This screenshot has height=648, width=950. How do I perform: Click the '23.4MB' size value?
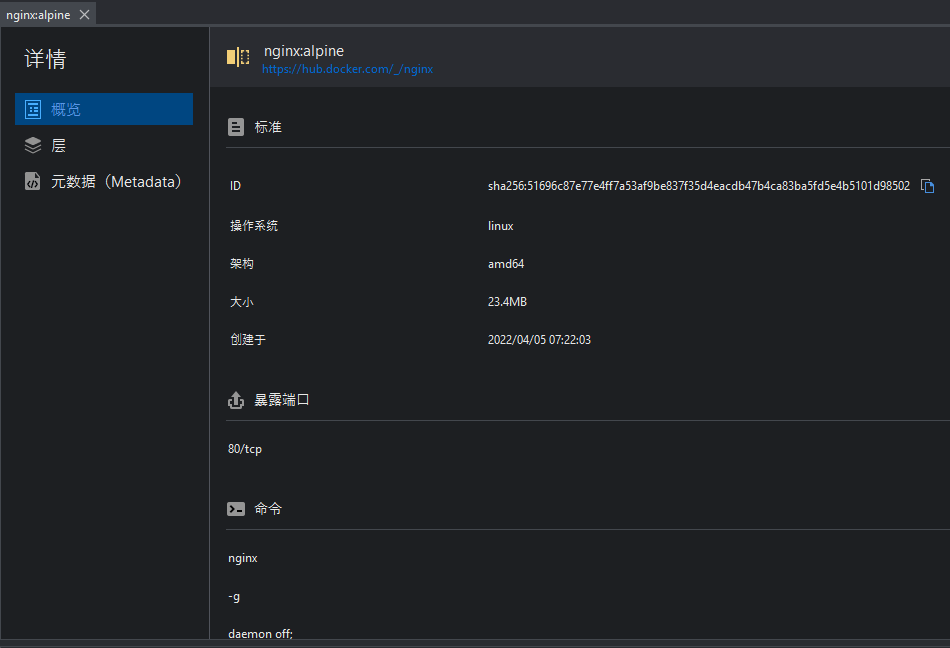pos(507,302)
